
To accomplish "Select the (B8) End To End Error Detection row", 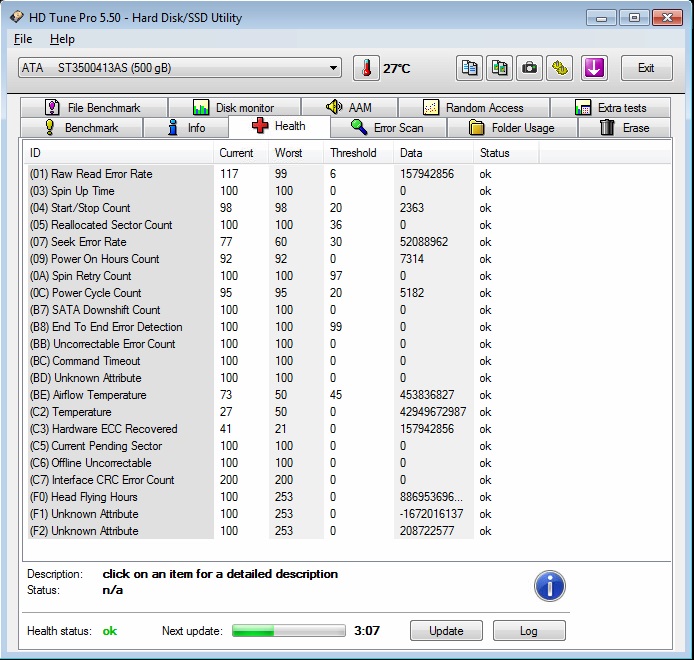I will click(x=283, y=327).
